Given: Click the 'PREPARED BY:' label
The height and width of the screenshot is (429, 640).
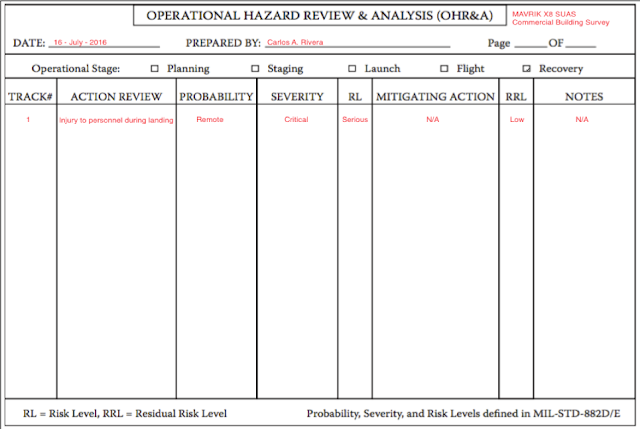Looking at the screenshot, I should click(x=223, y=43).
